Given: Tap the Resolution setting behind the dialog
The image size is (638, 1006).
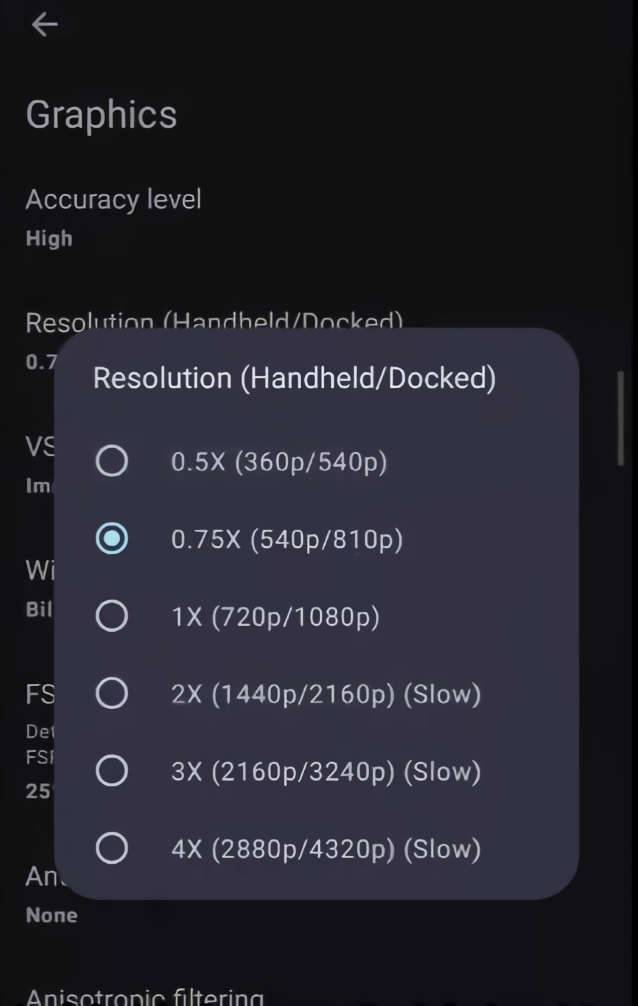Looking at the screenshot, I should [x=214, y=320].
